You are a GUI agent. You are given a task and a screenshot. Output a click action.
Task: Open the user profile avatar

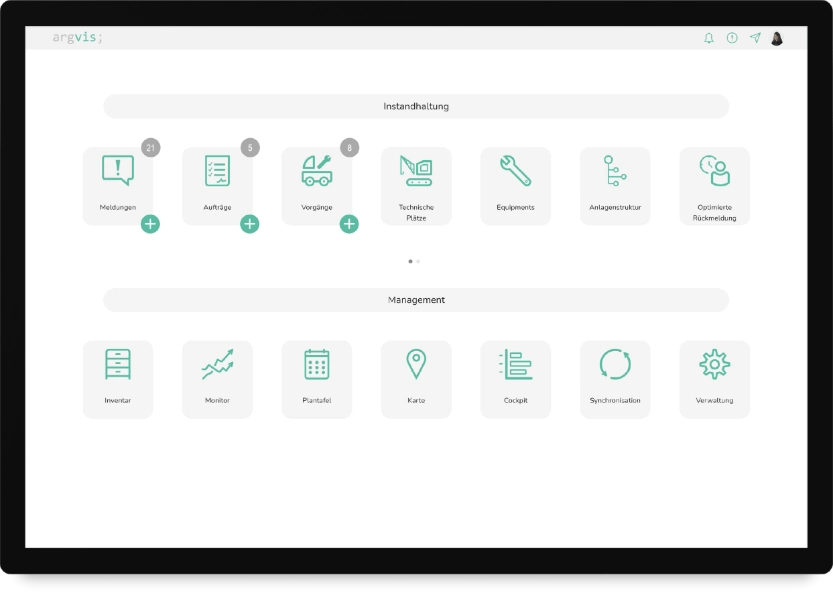(777, 38)
